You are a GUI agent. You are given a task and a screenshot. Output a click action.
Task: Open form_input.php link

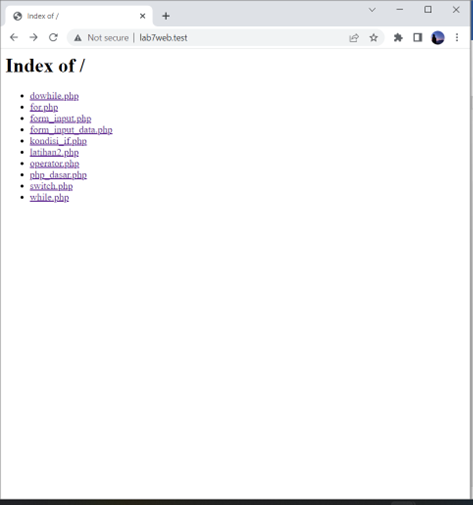[60, 119]
